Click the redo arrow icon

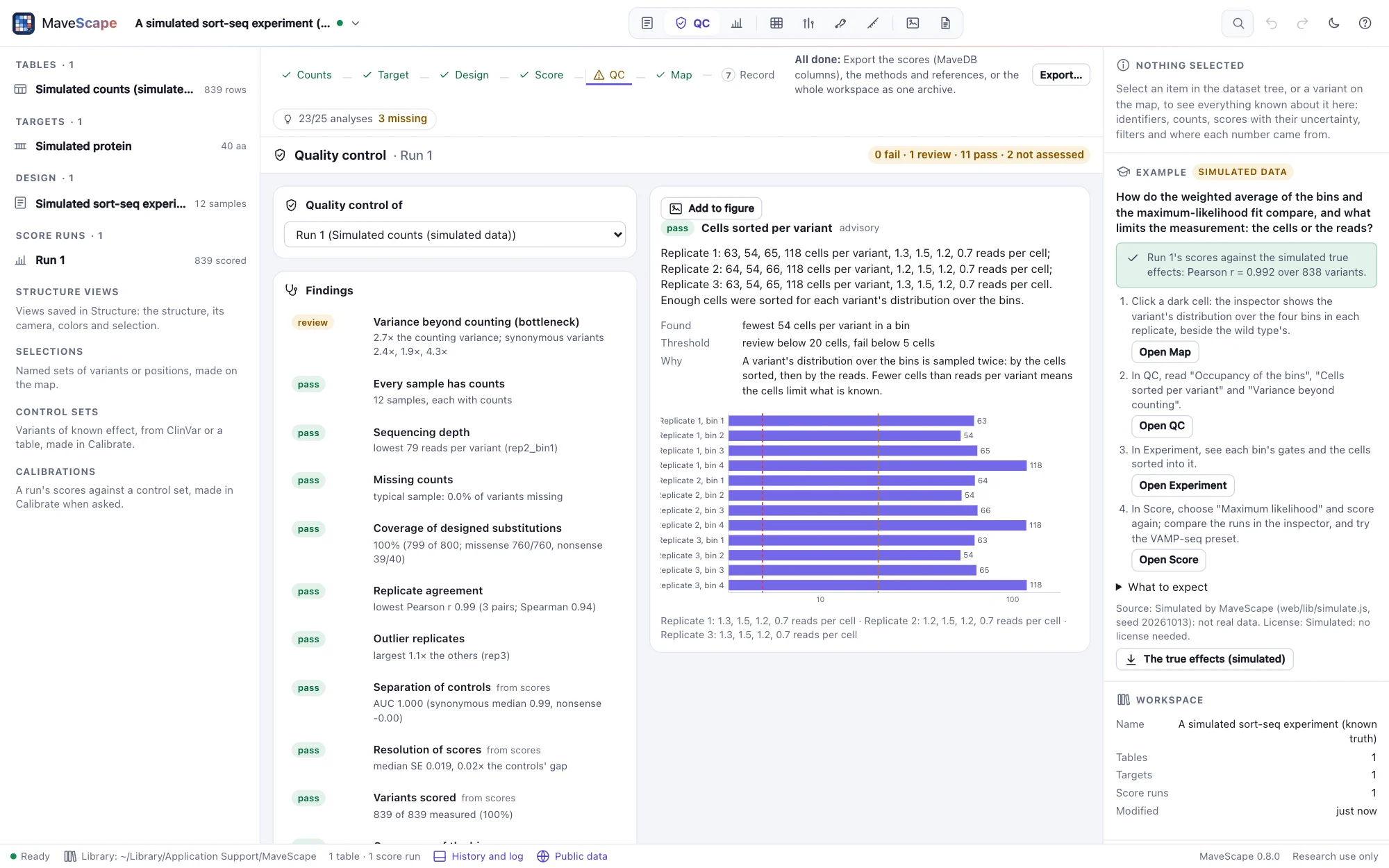1302,23
